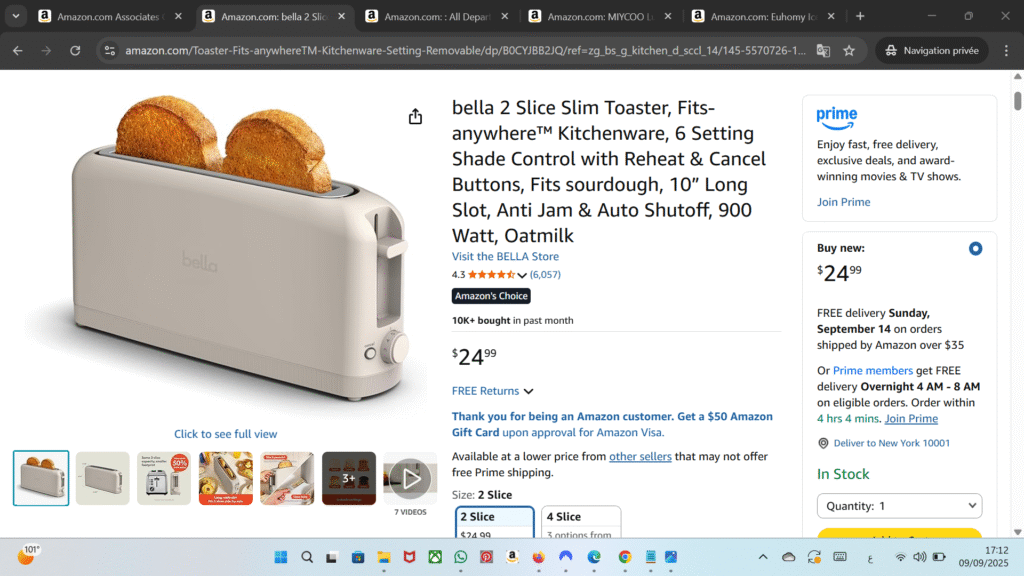1024x576 pixels.
Task: Select the 4 Slice size option
Action: pyautogui.click(x=581, y=521)
